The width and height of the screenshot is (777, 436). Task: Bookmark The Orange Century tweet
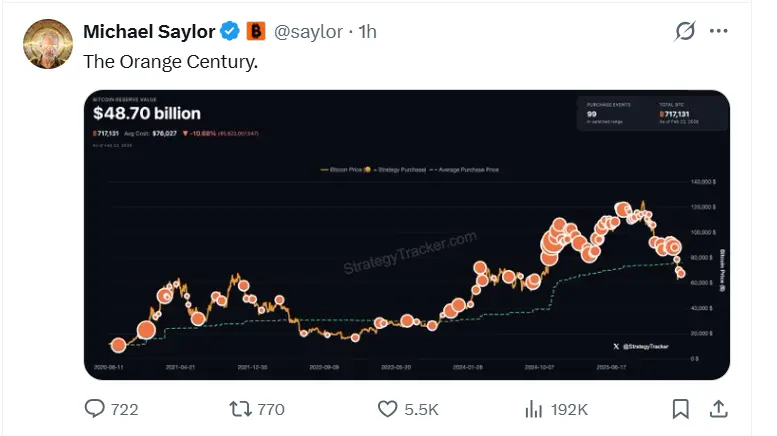coord(680,408)
